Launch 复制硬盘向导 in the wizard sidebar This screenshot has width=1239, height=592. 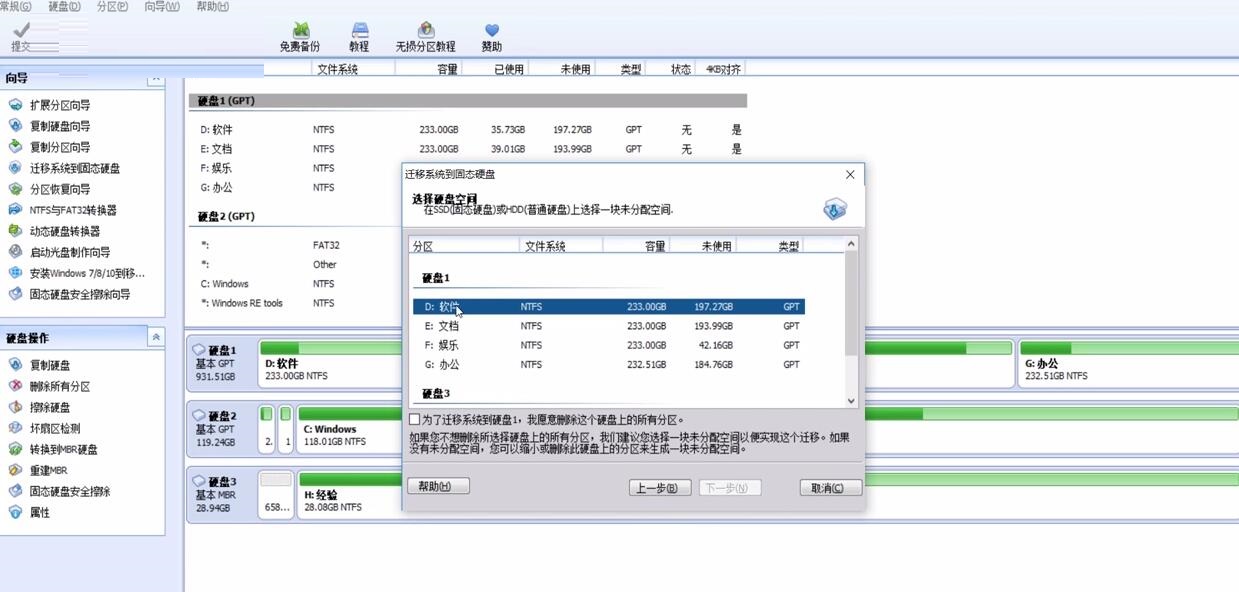(60, 126)
